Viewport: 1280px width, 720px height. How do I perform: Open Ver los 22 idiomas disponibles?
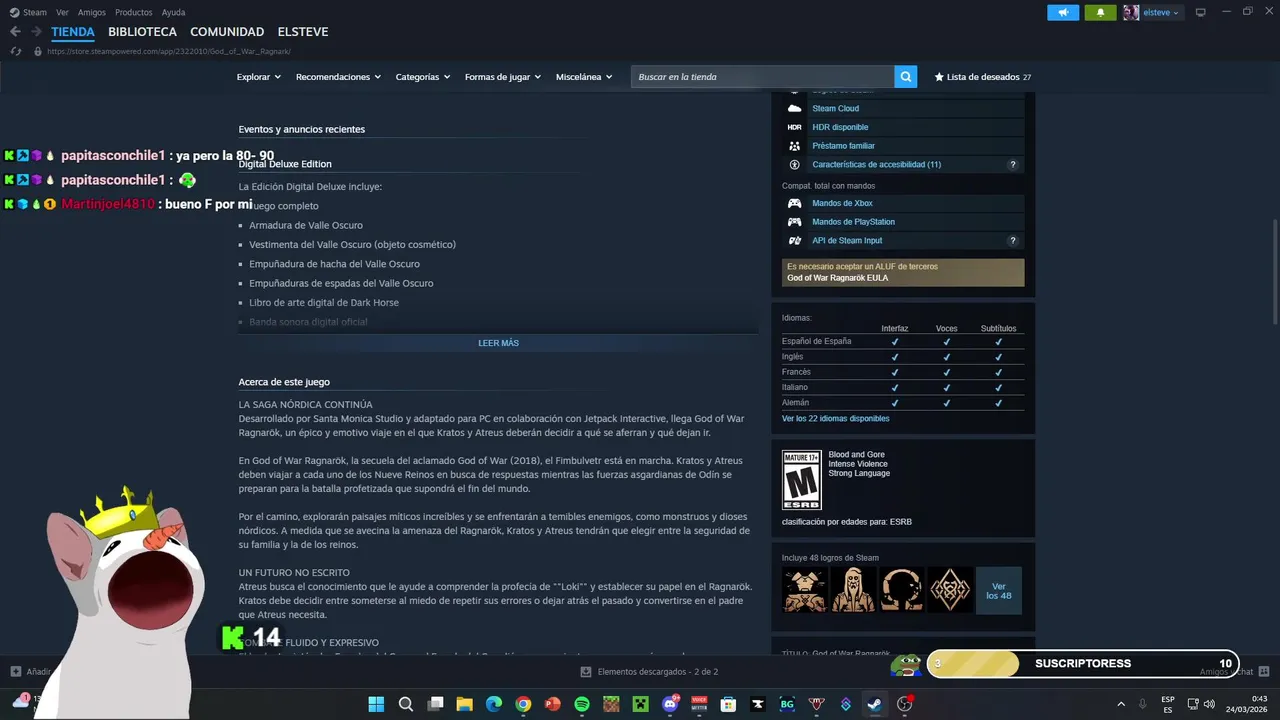(835, 419)
